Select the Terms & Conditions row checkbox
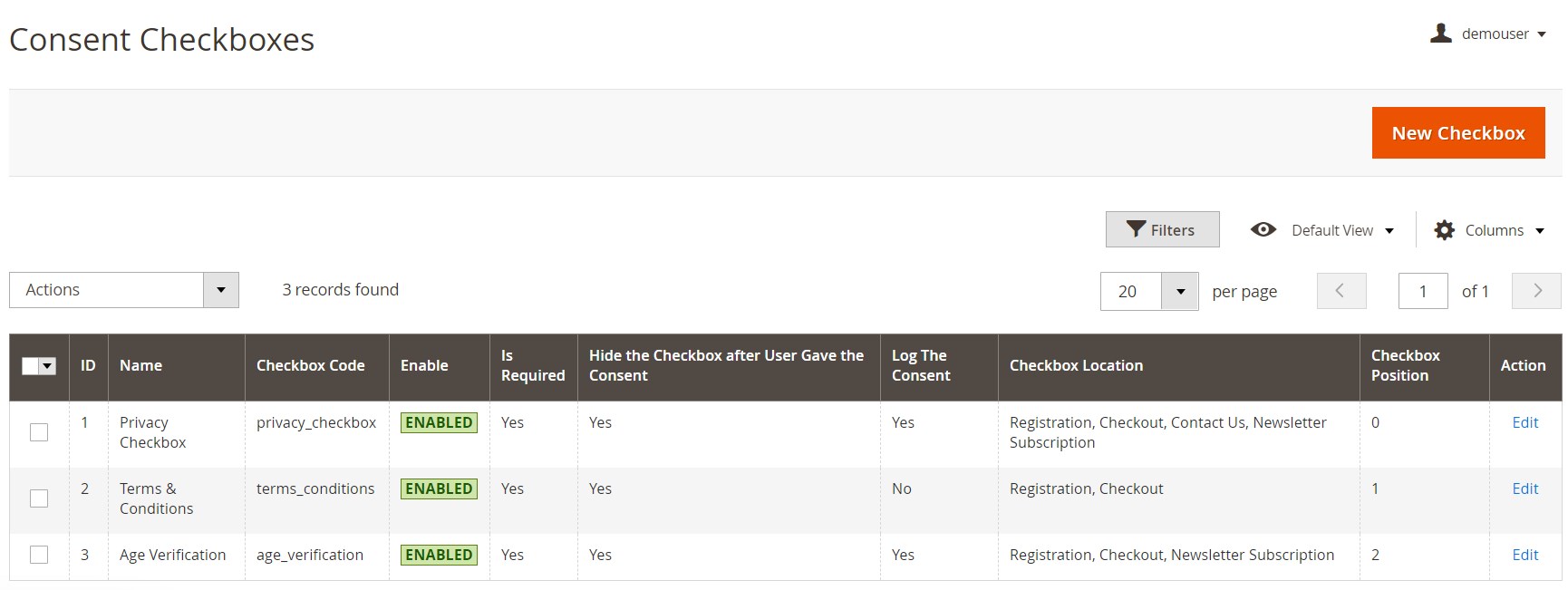The image size is (1568, 590). click(x=39, y=498)
